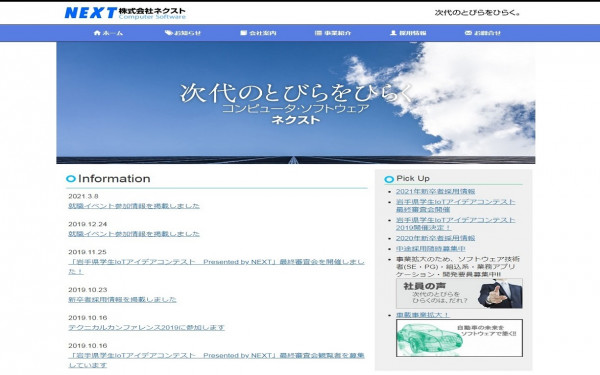The image size is (600, 375).
Task: Open the 採用情報 menu item
Action: tap(408, 33)
